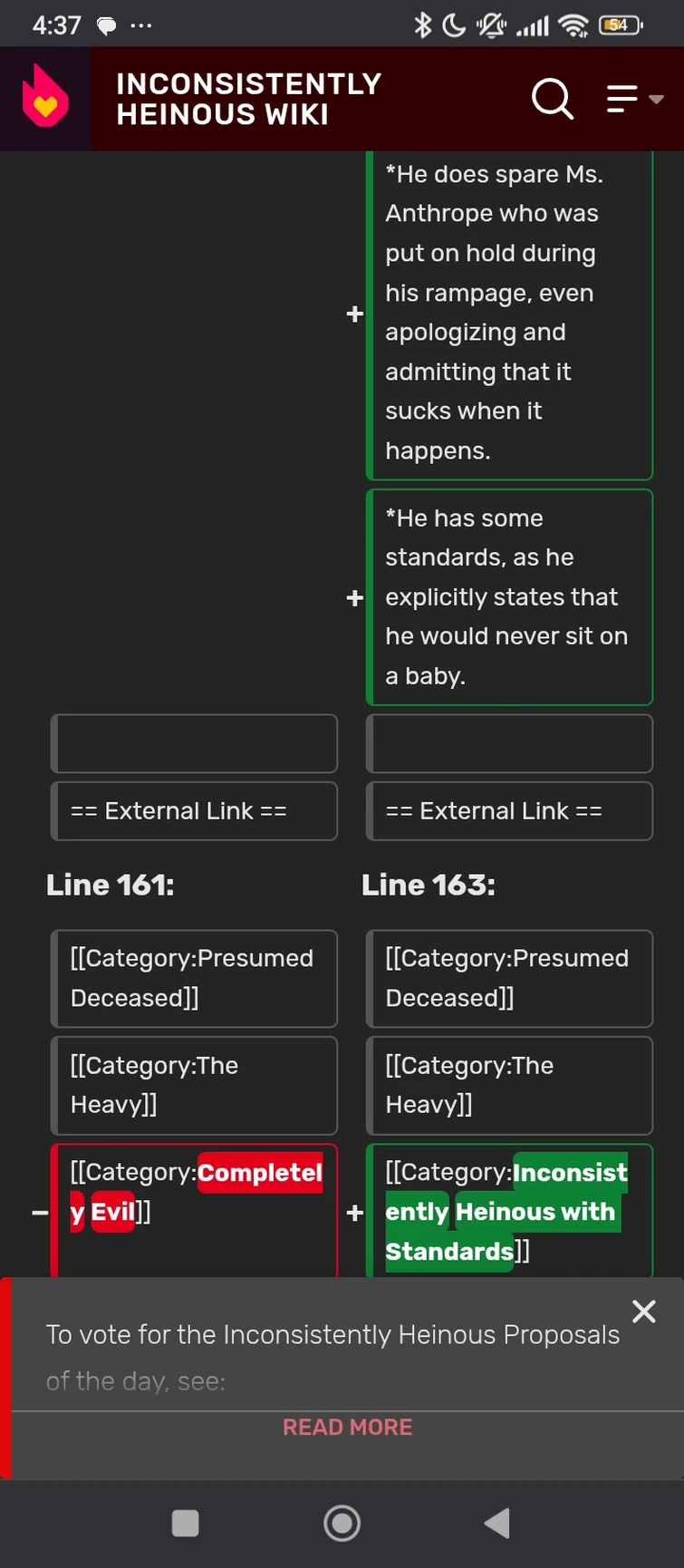Tap the added Inconsistently Heinous with Standards line

point(509,1211)
